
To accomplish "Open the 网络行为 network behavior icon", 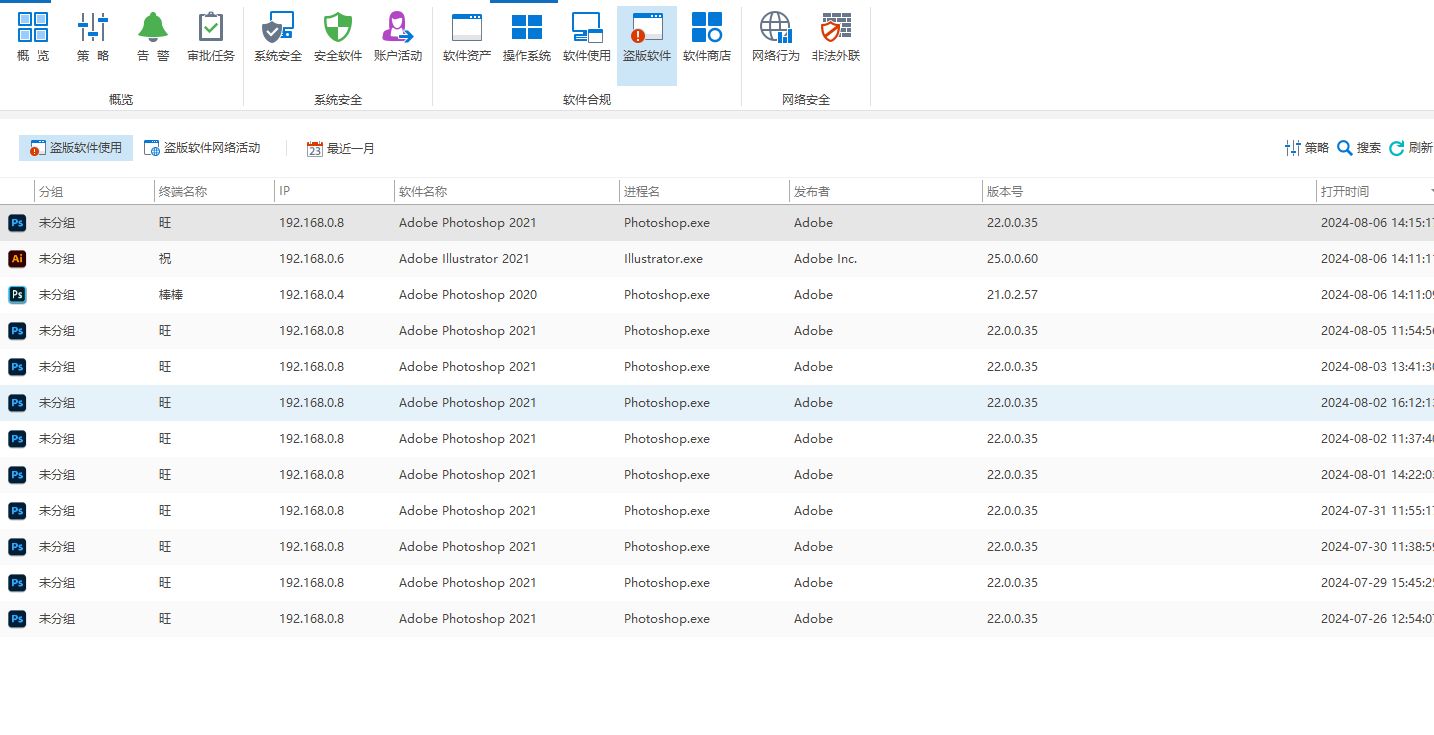I will click(x=776, y=38).
